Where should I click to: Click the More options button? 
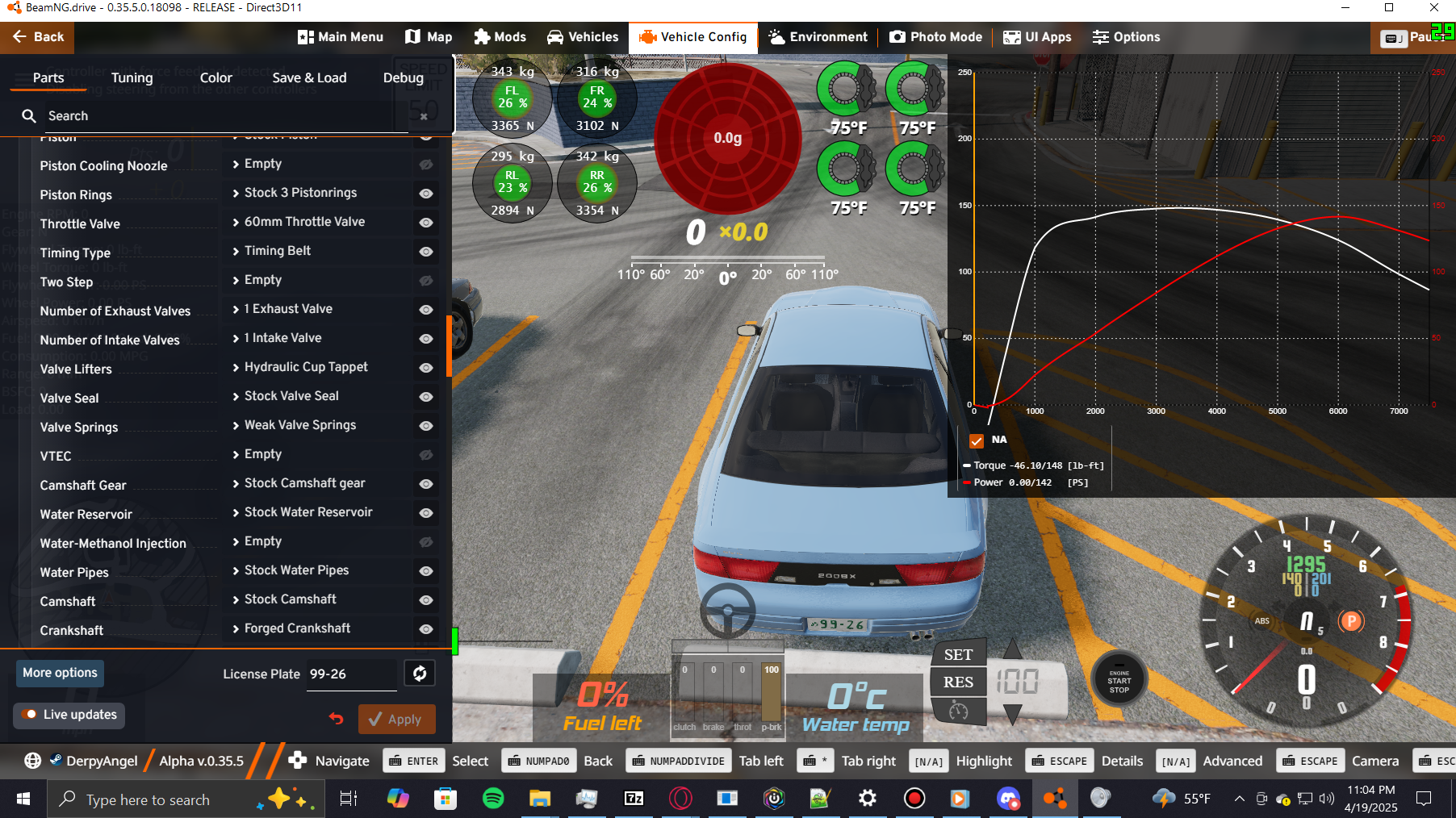tap(60, 673)
